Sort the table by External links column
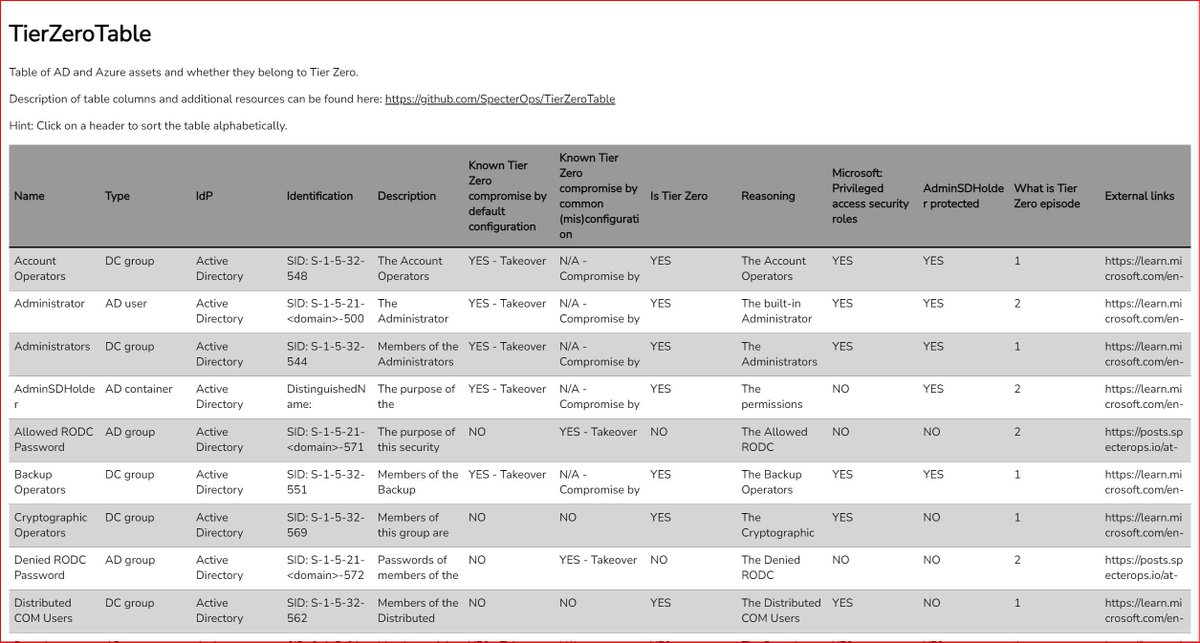The height and width of the screenshot is (643, 1200). point(1140,196)
